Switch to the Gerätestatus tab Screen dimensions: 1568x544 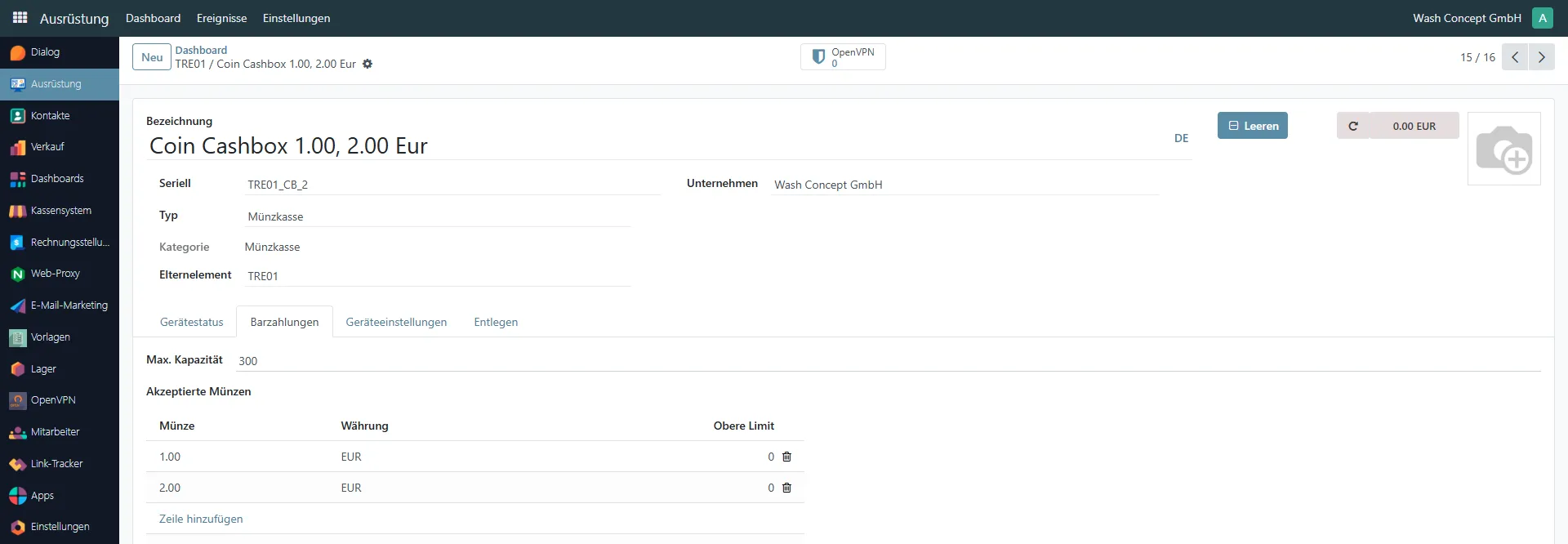(191, 322)
